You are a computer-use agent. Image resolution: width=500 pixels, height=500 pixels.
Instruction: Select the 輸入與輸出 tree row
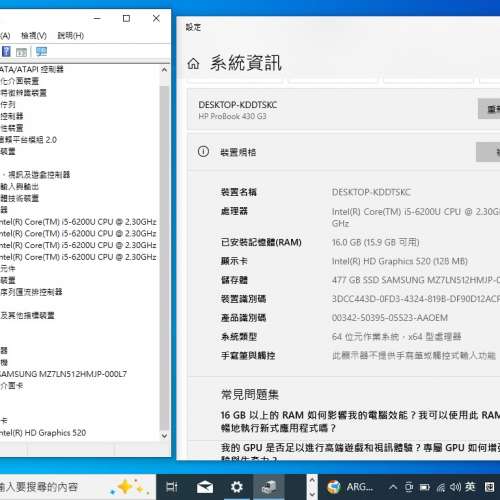pyautogui.click(x=19, y=186)
